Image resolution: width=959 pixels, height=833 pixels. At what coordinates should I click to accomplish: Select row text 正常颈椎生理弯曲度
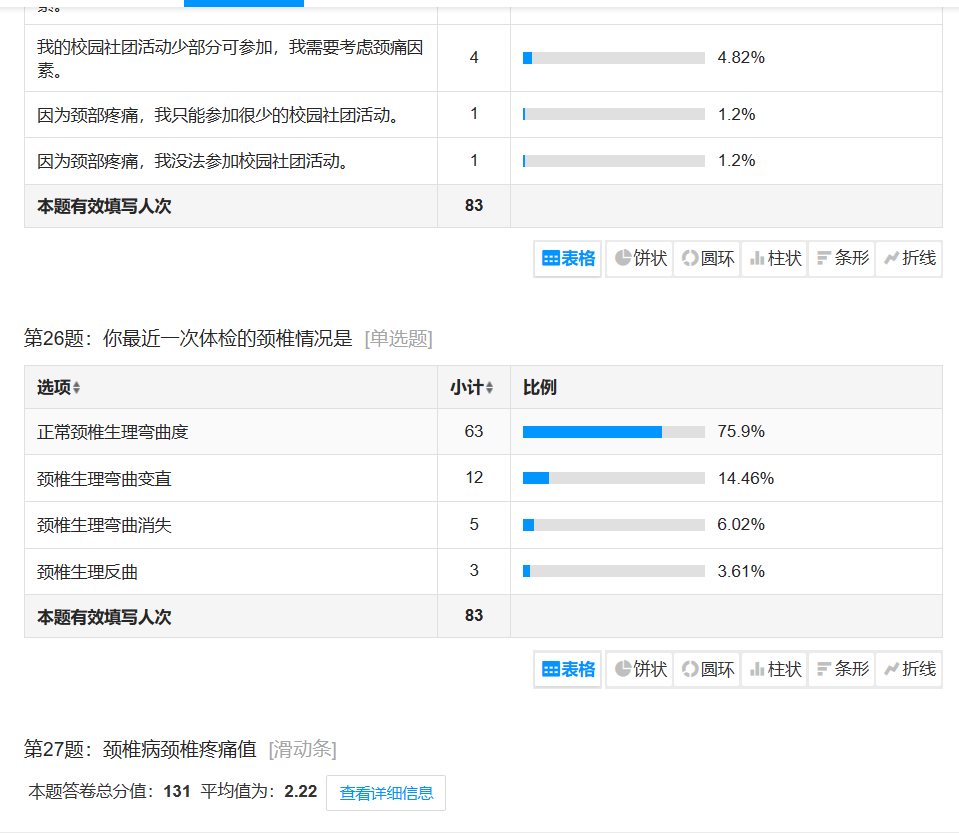coord(113,432)
